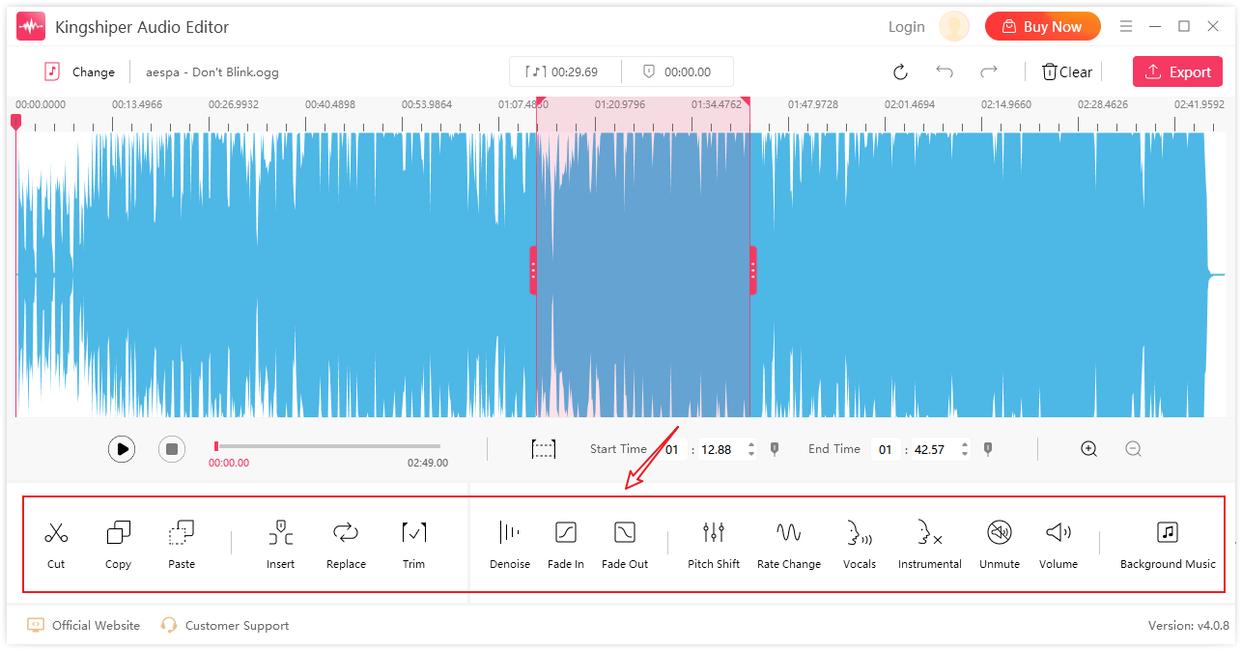Decrease End Time with down arrow
Viewport: 1242px width, 651px height.
pyautogui.click(x=964, y=454)
